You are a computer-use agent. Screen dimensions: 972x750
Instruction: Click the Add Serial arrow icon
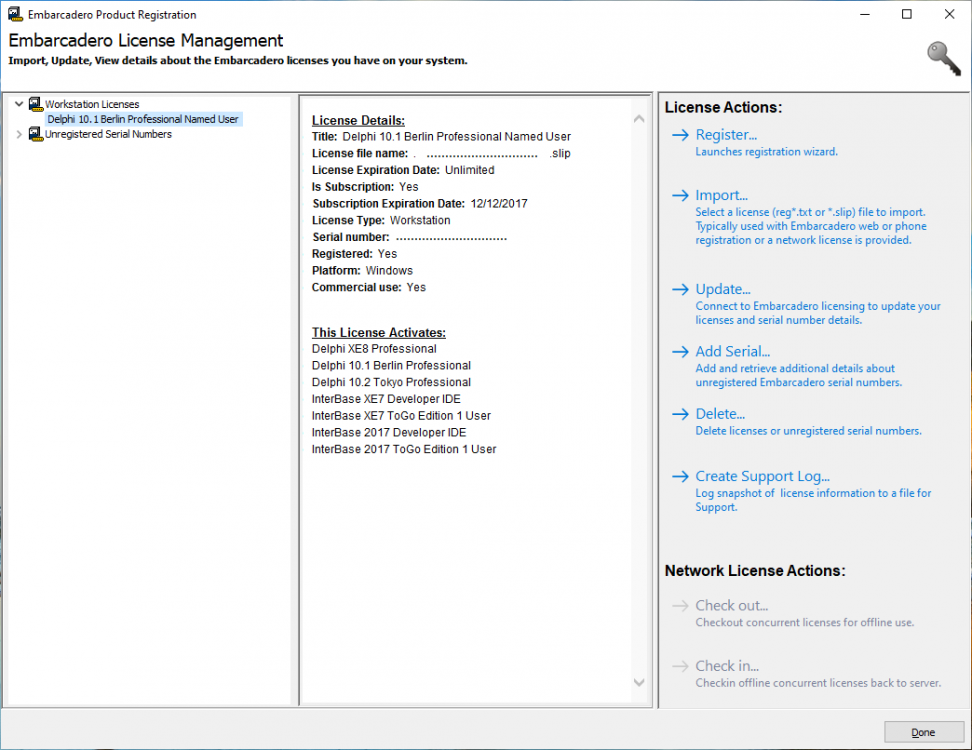click(680, 351)
